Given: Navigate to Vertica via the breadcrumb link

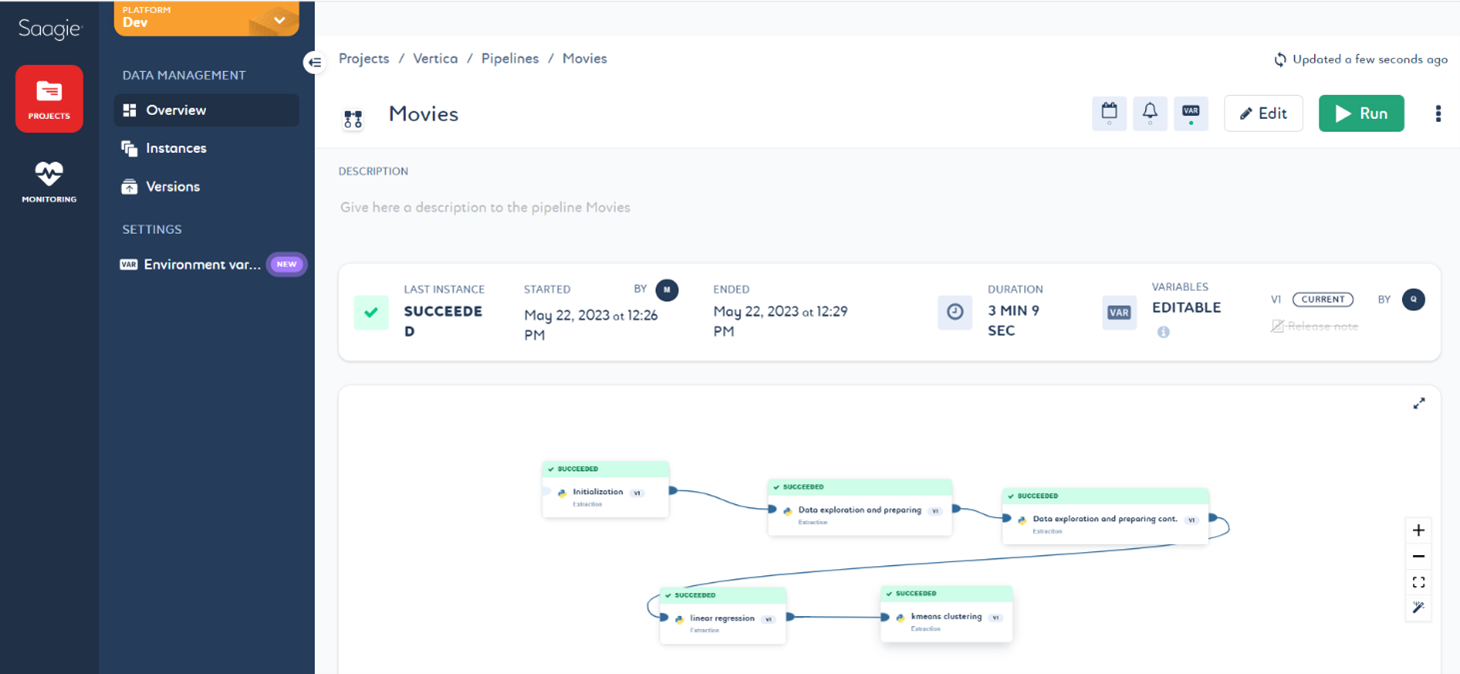Looking at the screenshot, I should 435,58.
